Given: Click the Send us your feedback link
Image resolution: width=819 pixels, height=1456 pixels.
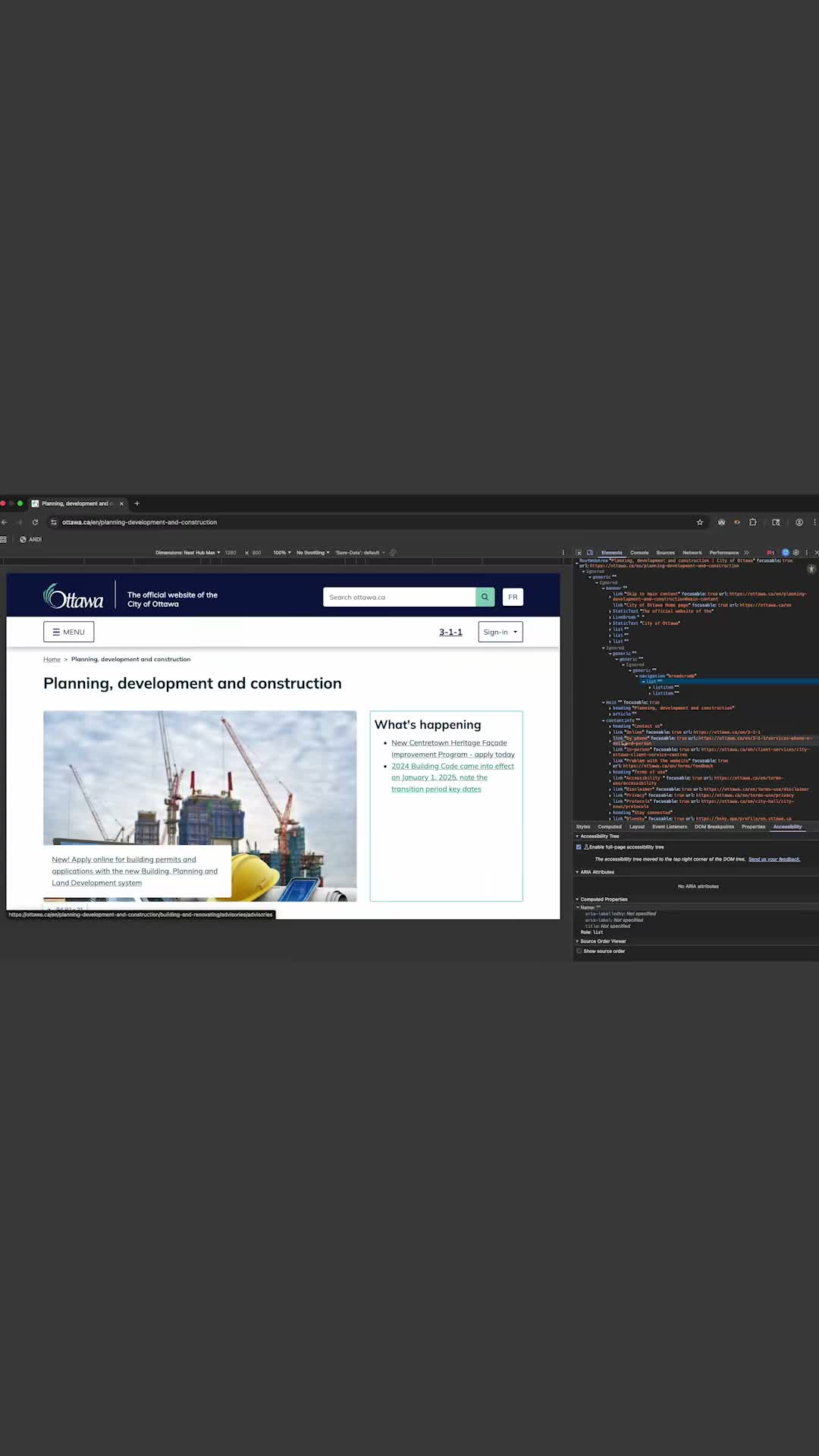Looking at the screenshot, I should point(774,859).
